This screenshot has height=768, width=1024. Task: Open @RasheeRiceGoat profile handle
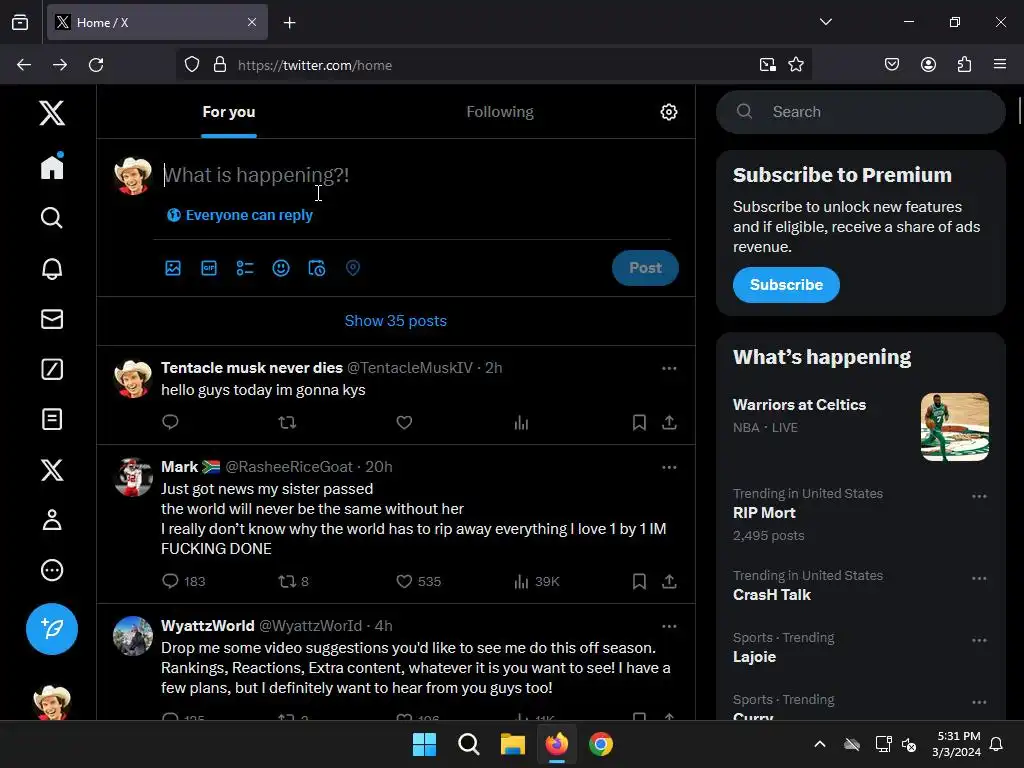(289, 467)
